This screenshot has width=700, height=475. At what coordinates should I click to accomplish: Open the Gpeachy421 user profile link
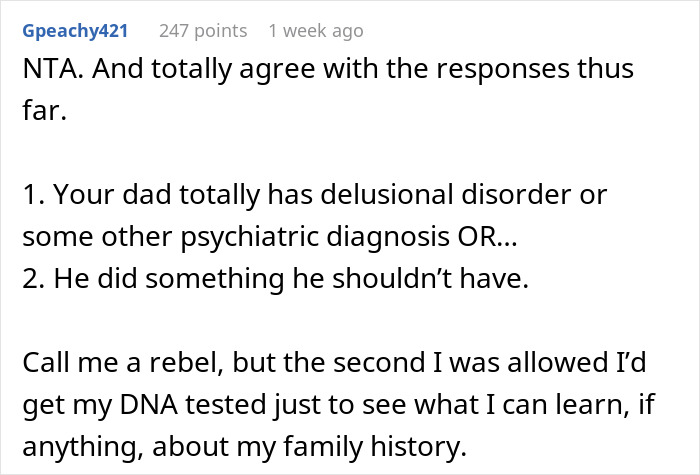click(78, 31)
